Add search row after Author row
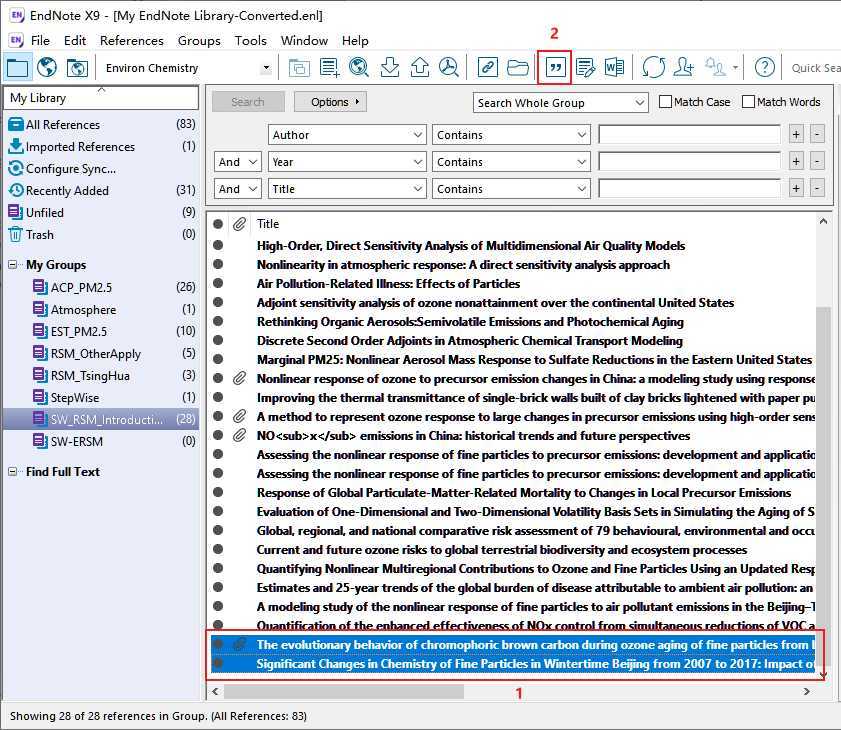This screenshot has width=841, height=730. pos(796,135)
